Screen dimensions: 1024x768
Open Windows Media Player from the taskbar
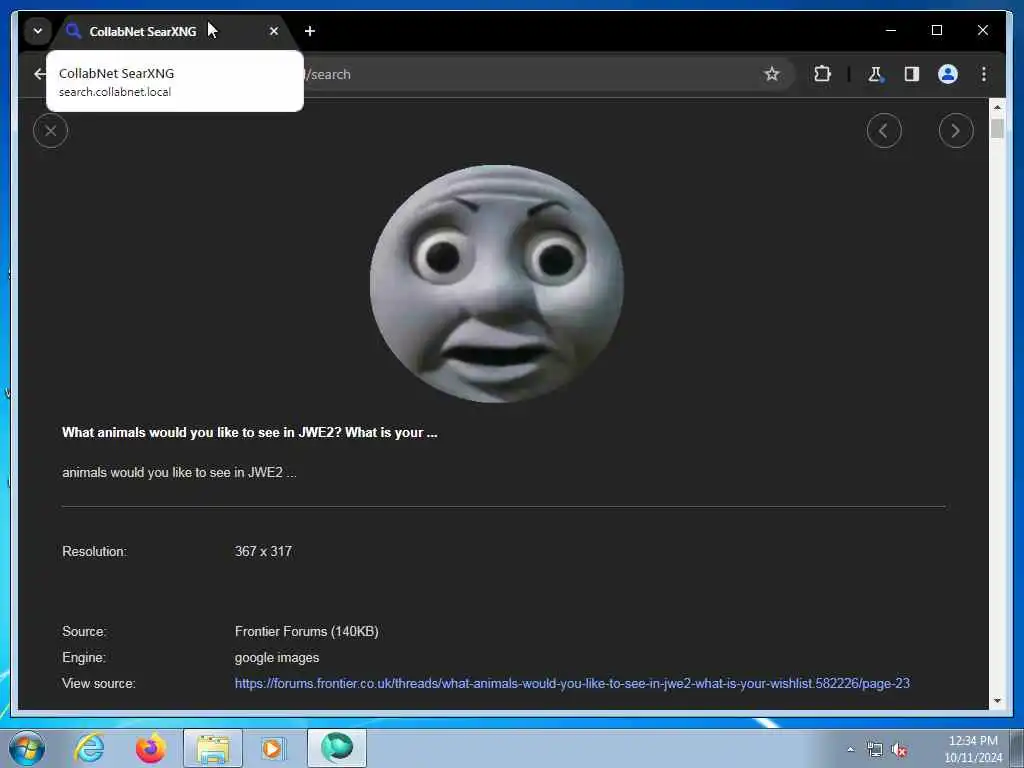click(x=273, y=748)
